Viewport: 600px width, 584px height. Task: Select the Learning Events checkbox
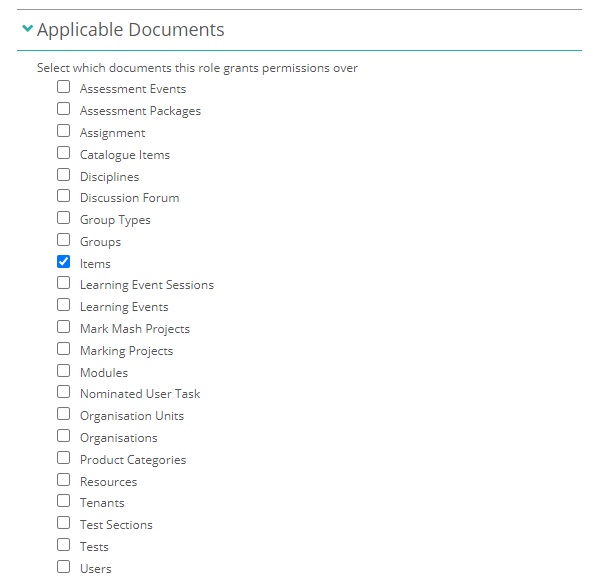click(64, 305)
